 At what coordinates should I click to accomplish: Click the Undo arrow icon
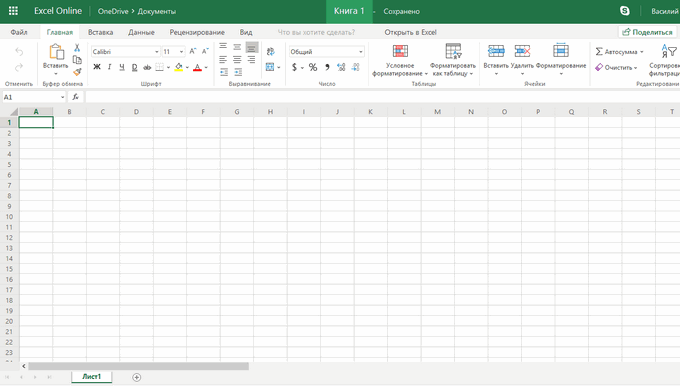(19, 52)
